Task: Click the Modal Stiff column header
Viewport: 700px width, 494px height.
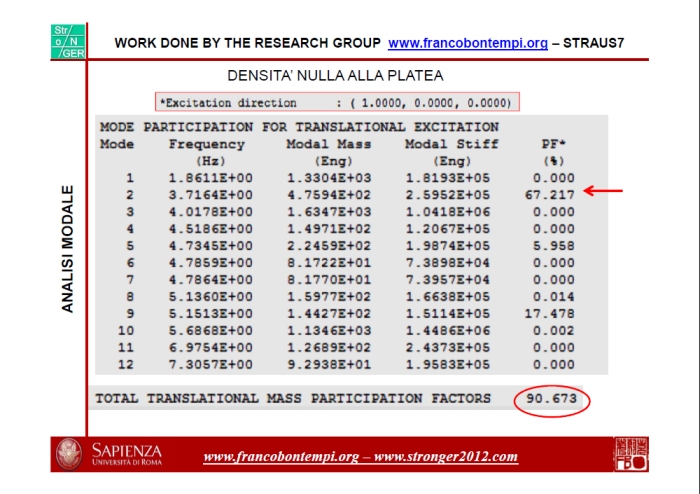Action: coord(445,144)
